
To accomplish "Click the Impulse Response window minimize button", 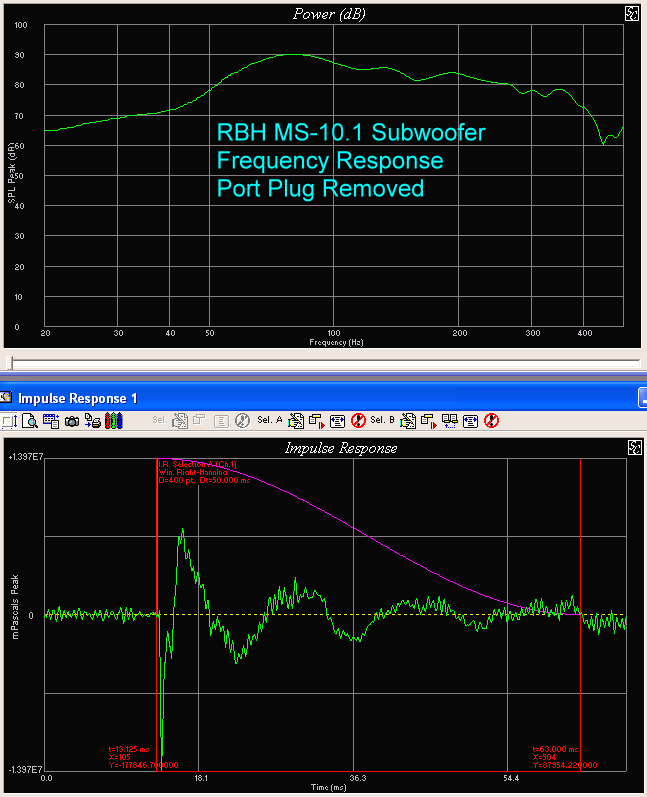I will click(642, 398).
